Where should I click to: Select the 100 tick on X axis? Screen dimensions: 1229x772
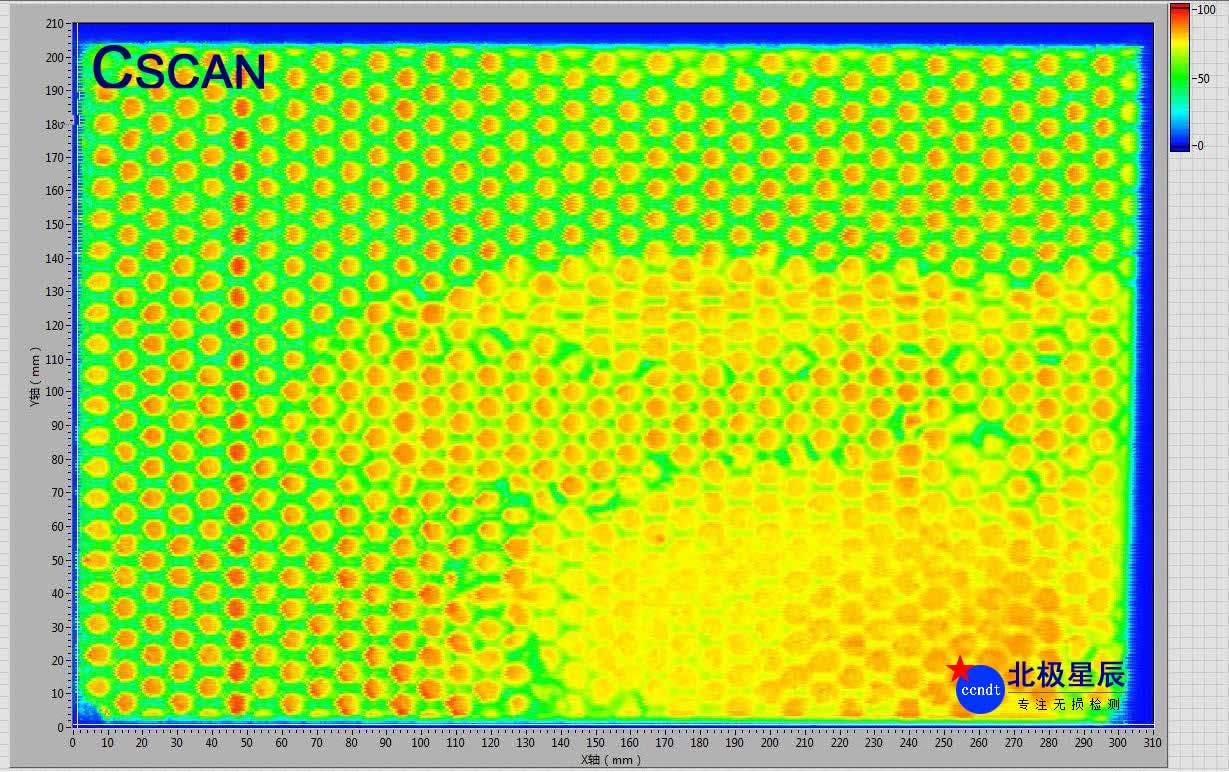tap(421, 743)
